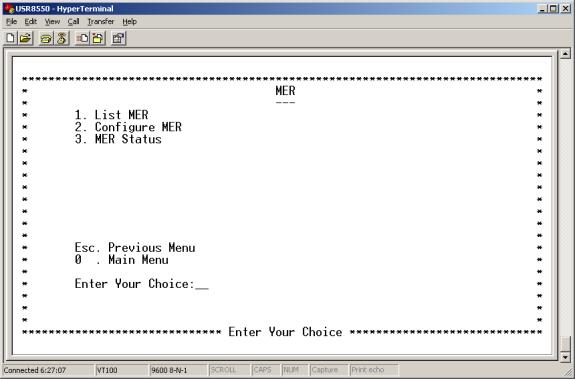The image size is (575, 379).
Task: Open the Call menu
Action: (73, 22)
